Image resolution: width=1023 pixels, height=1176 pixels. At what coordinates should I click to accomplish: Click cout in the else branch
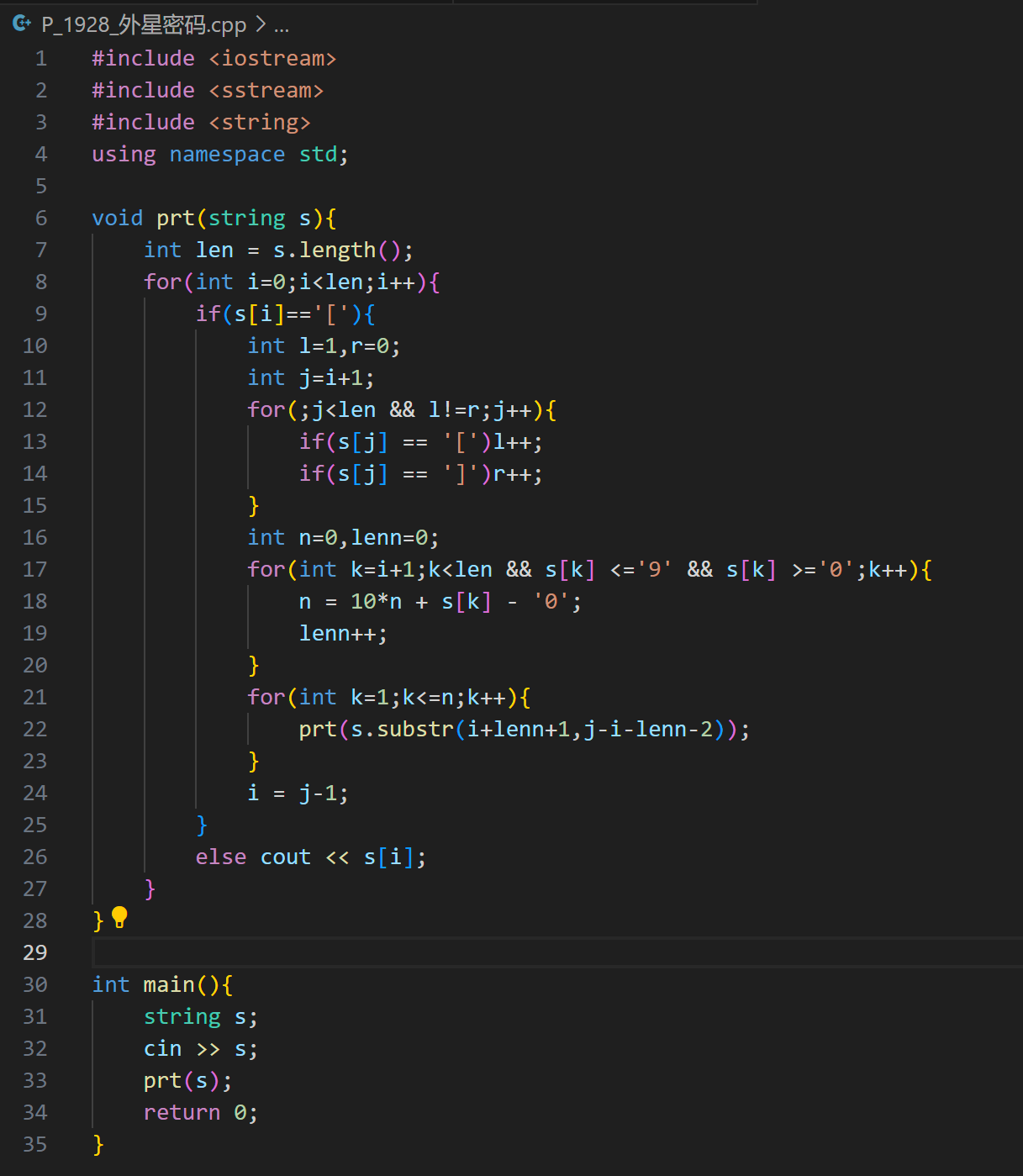coord(285,857)
